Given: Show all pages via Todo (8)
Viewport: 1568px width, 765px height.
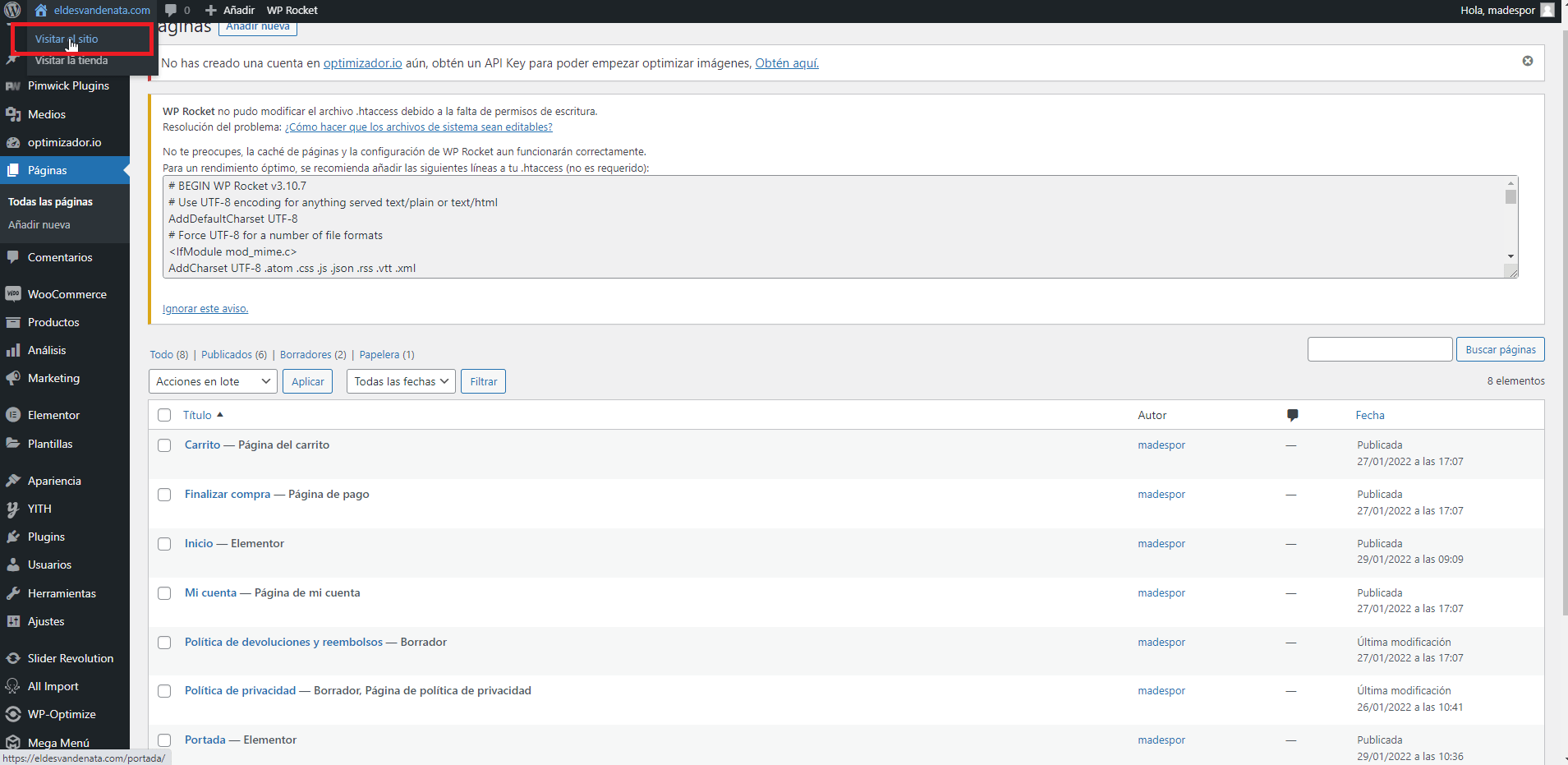Looking at the screenshot, I should click(168, 354).
